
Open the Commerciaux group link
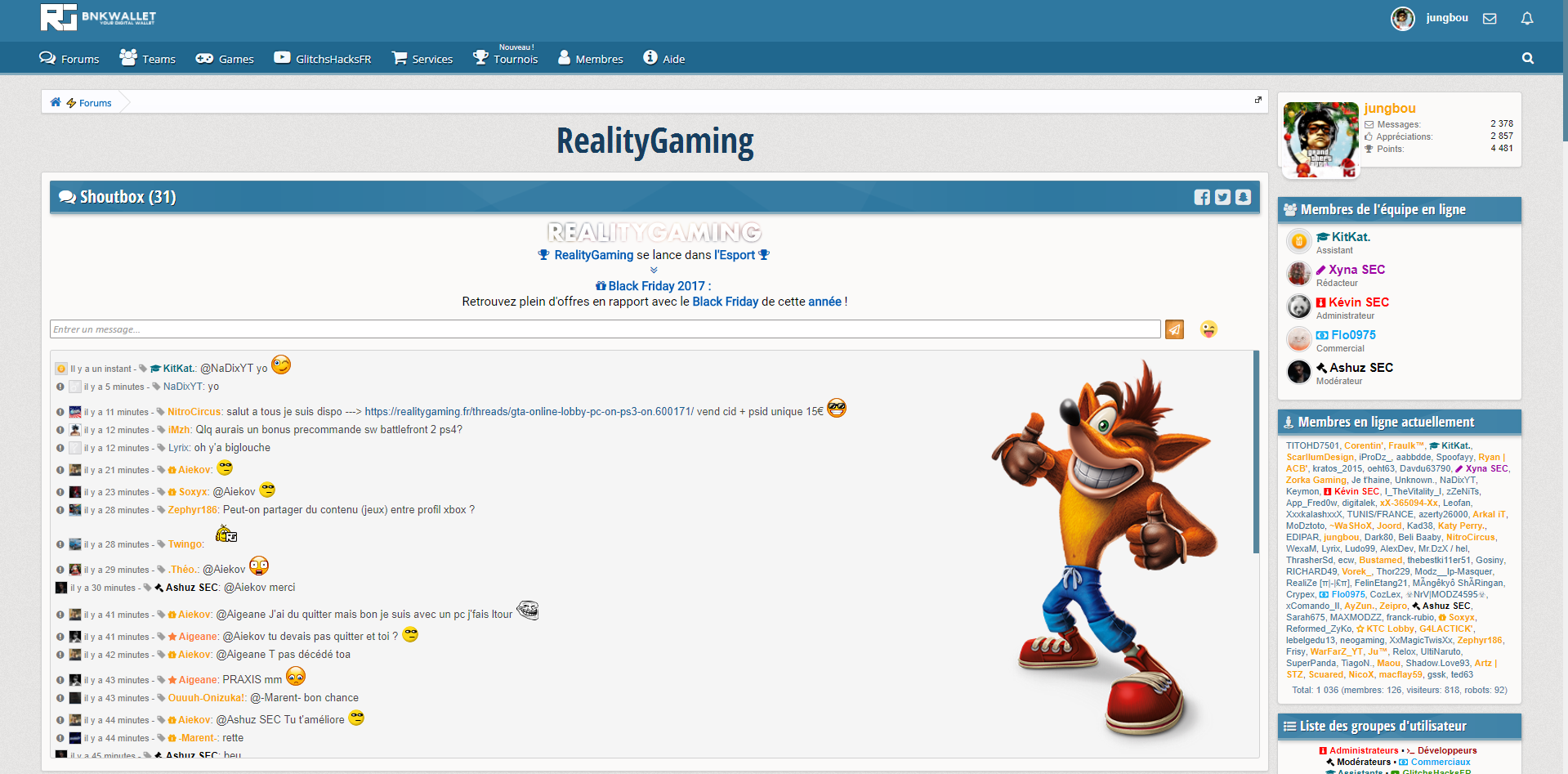pos(1441,762)
